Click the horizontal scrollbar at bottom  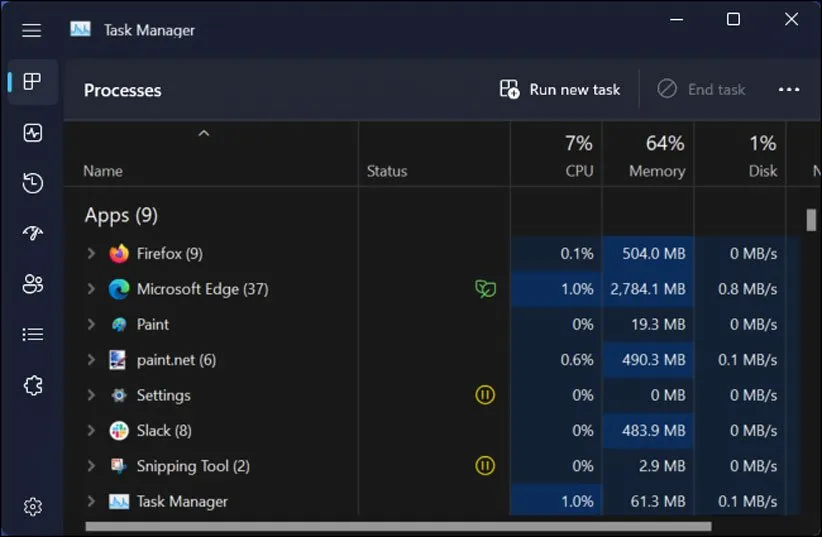pos(398,526)
